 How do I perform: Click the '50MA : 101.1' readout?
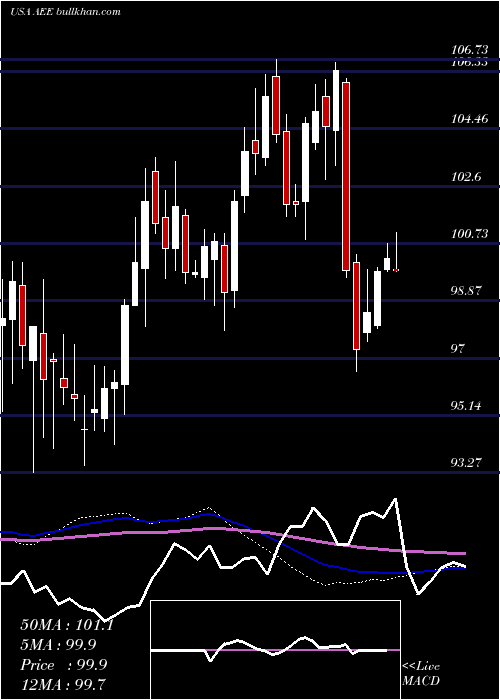67,625
